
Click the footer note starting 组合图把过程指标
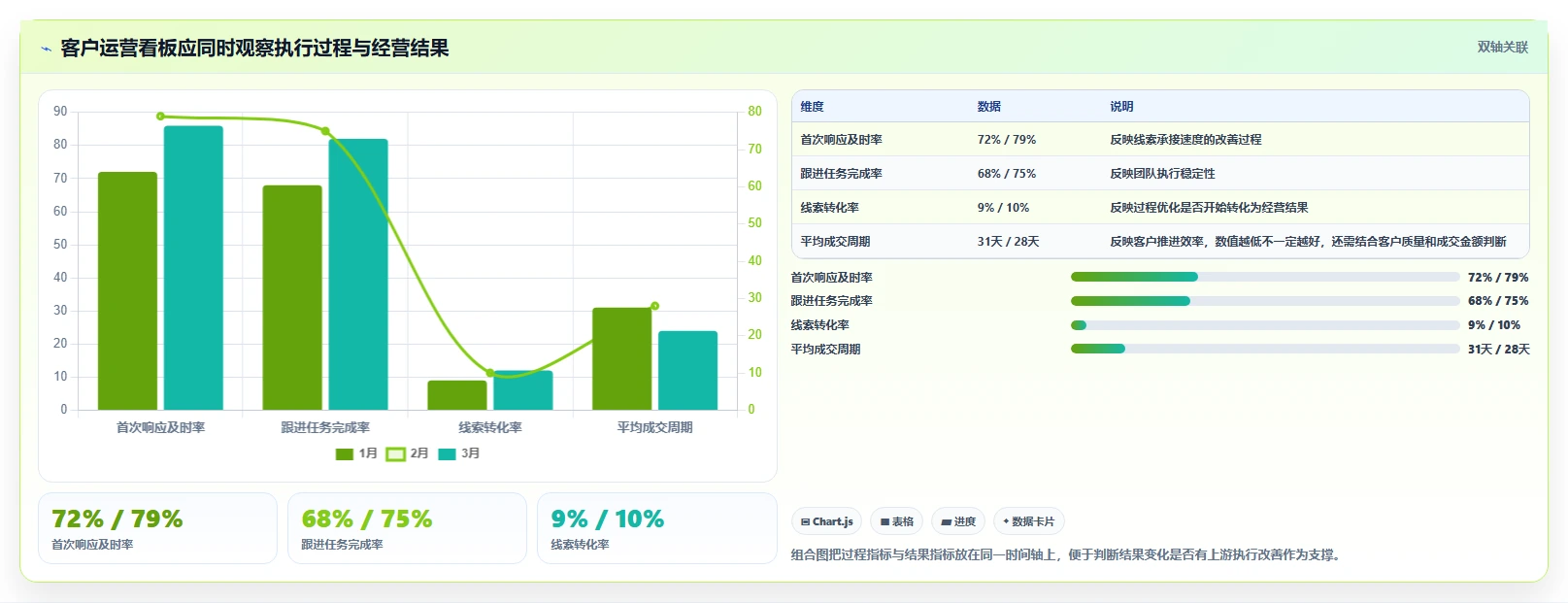1067,555
